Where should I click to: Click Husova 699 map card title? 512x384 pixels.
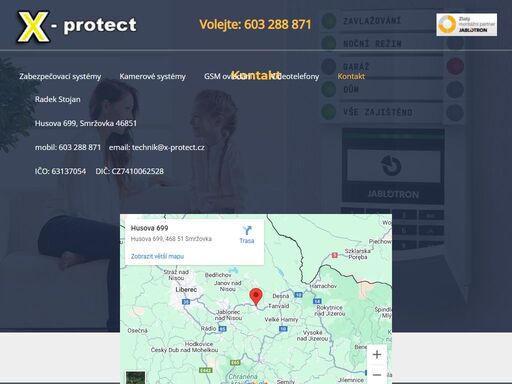pyautogui.click(x=149, y=228)
